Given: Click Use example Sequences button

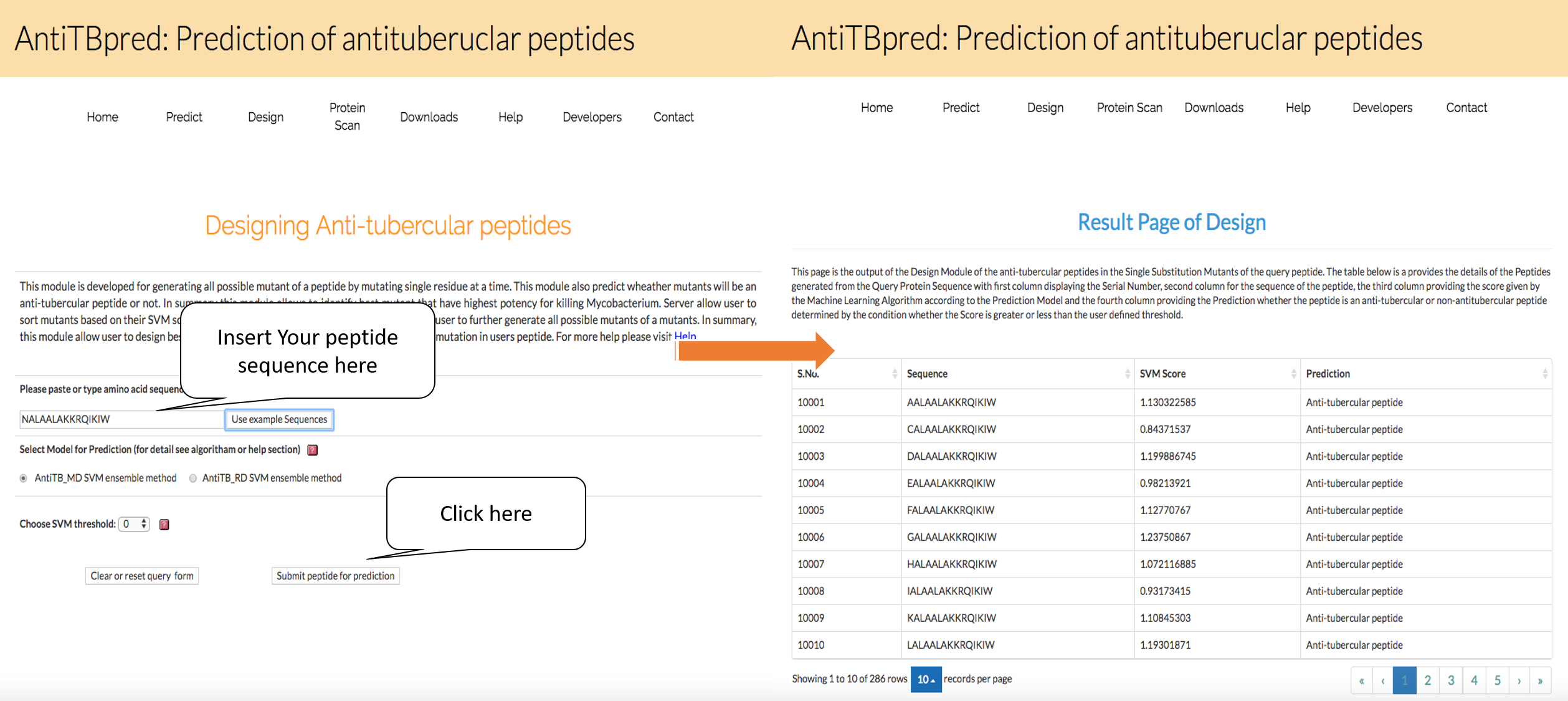Looking at the screenshot, I should (279, 419).
